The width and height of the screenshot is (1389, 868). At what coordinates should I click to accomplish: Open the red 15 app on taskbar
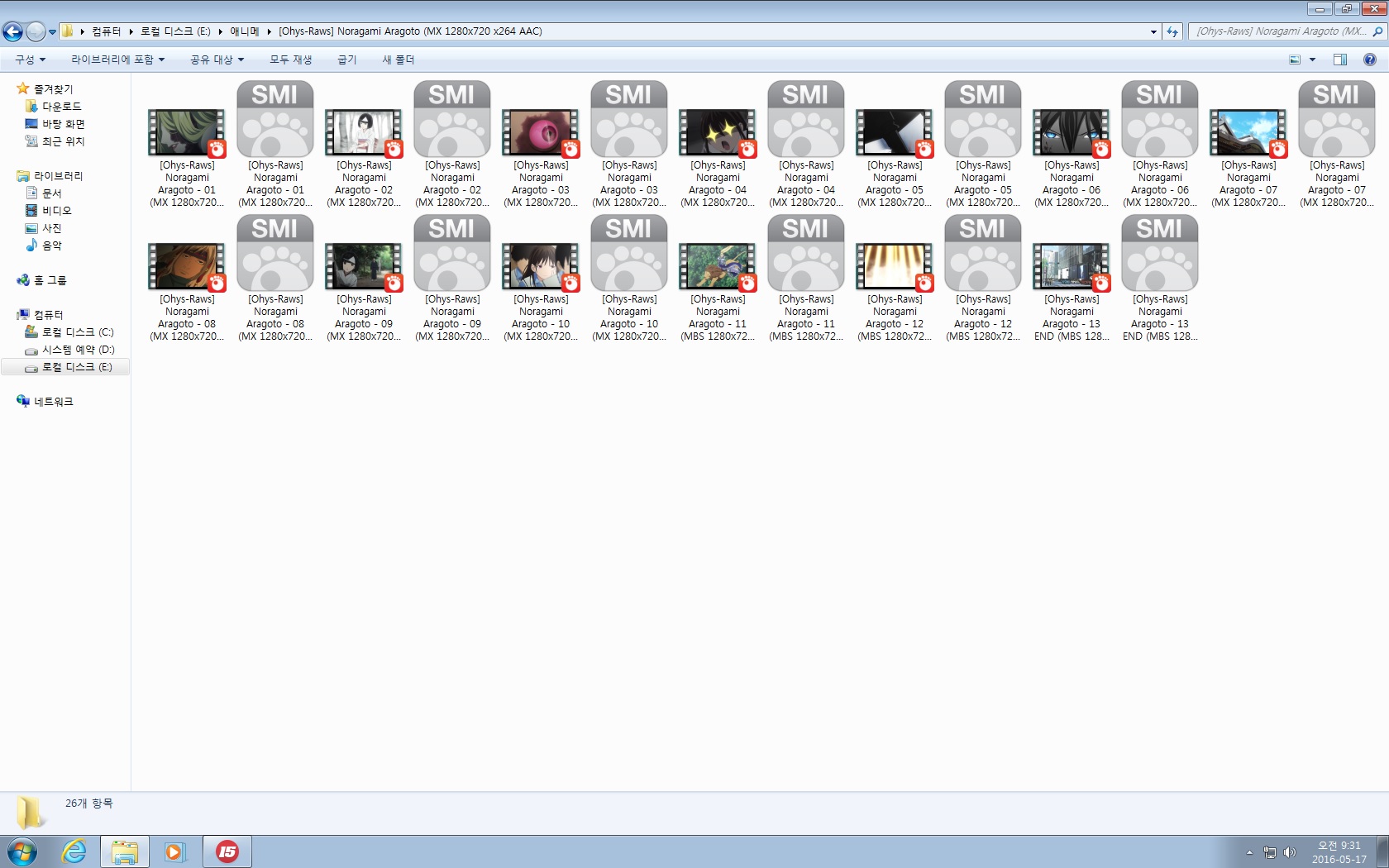click(x=227, y=851)
